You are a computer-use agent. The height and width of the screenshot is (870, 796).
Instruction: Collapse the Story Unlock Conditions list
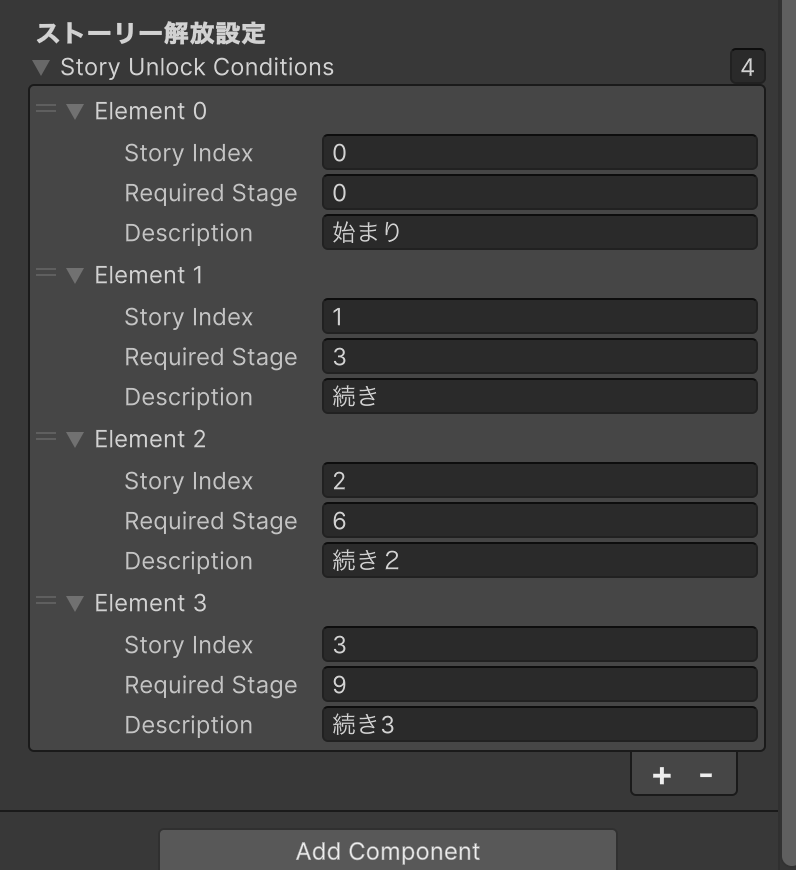[41, 68]
